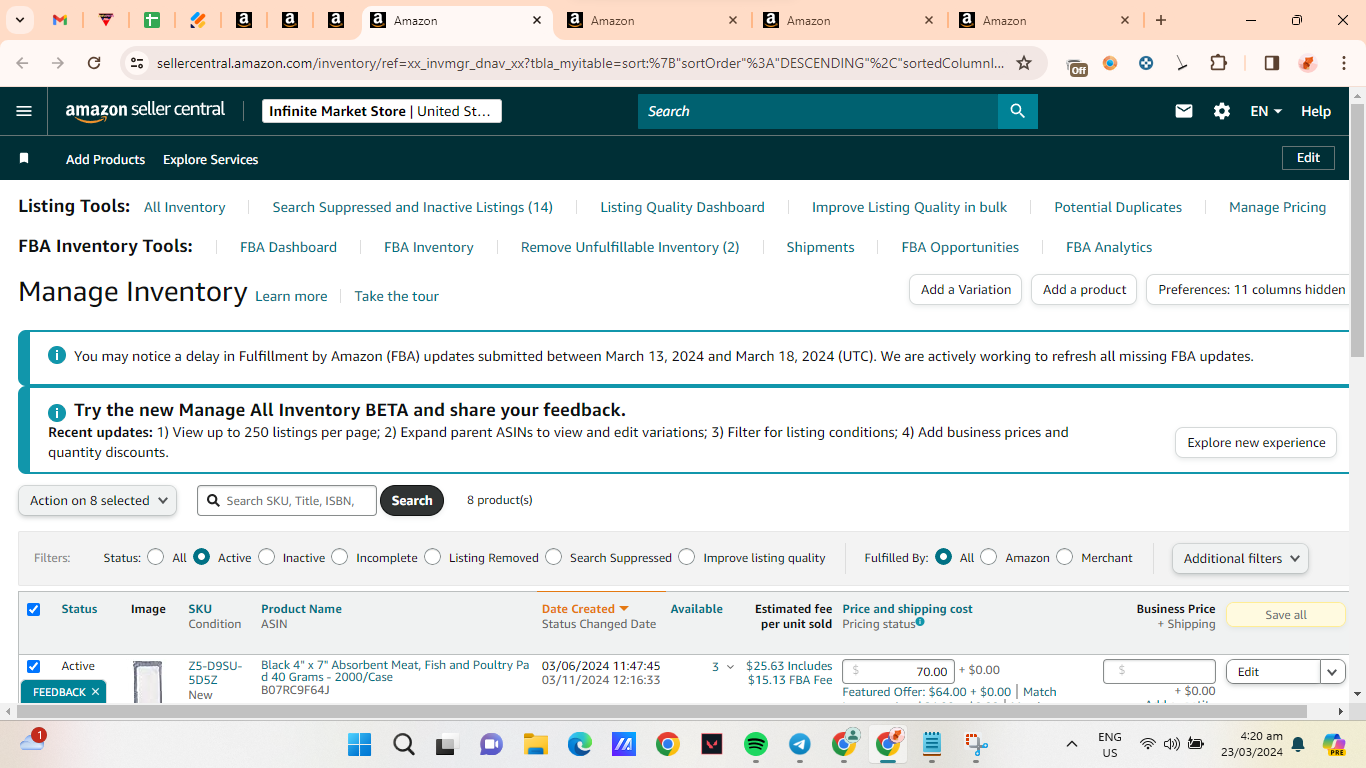
Task: Open Seller Central messages envelope
Action: 1184,111
